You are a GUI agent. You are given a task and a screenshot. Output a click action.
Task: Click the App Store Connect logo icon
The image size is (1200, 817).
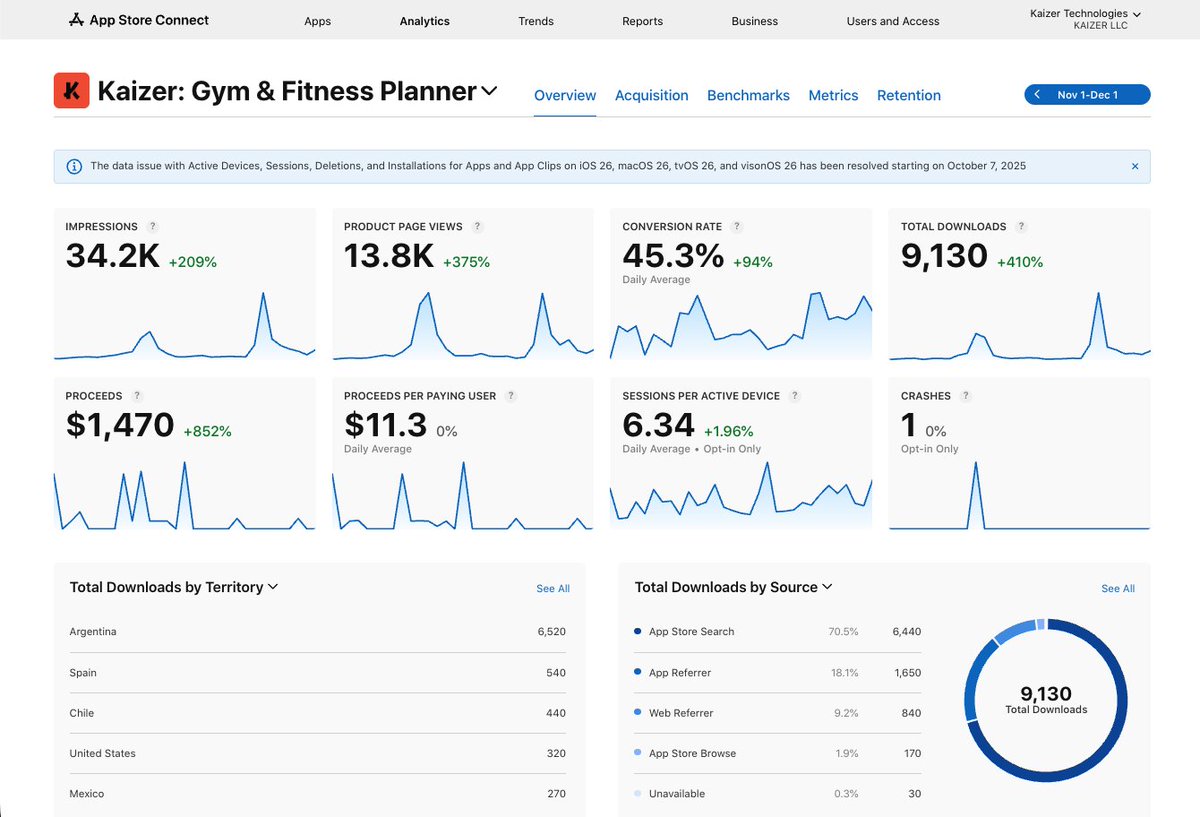click(x=77, y=20)
